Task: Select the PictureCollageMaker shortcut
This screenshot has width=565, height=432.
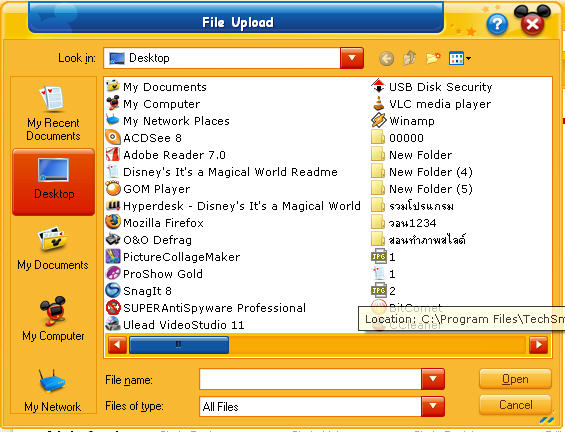Action: tap(173, 257)
